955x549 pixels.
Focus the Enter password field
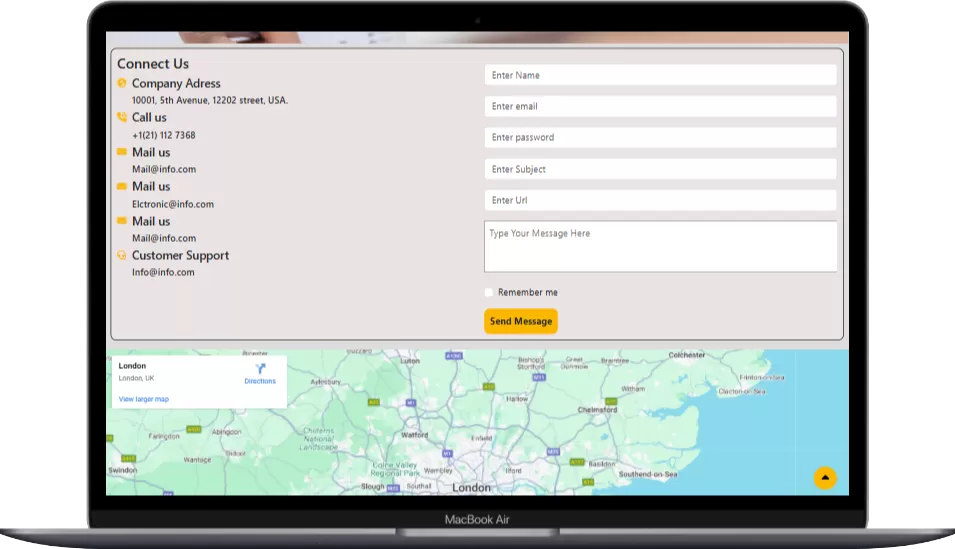click(660, 137)
